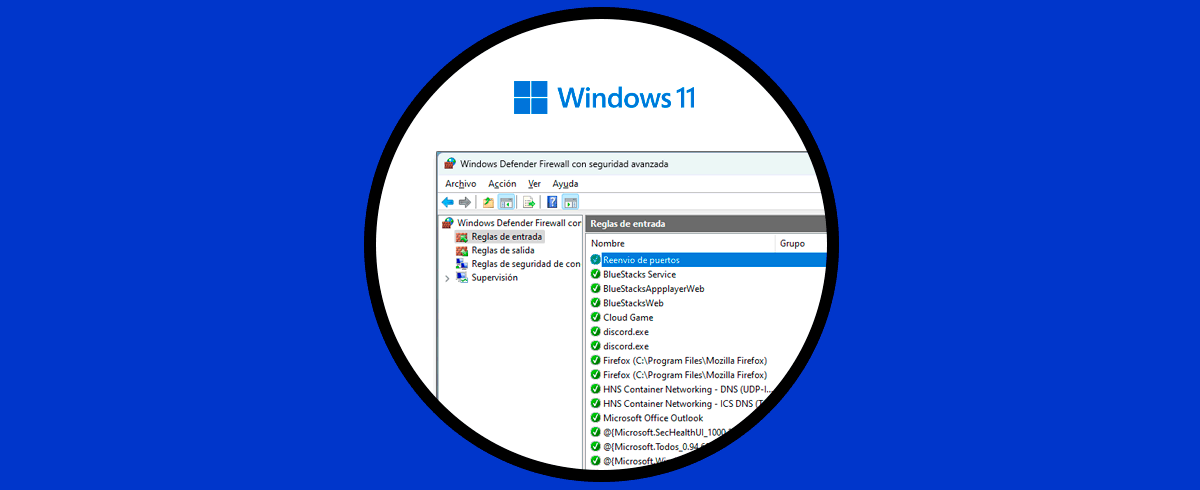Image resolution: width=1200 pixels, height=490 pixels.
Task: Open the Ver menu
Action: pos(534,184)
